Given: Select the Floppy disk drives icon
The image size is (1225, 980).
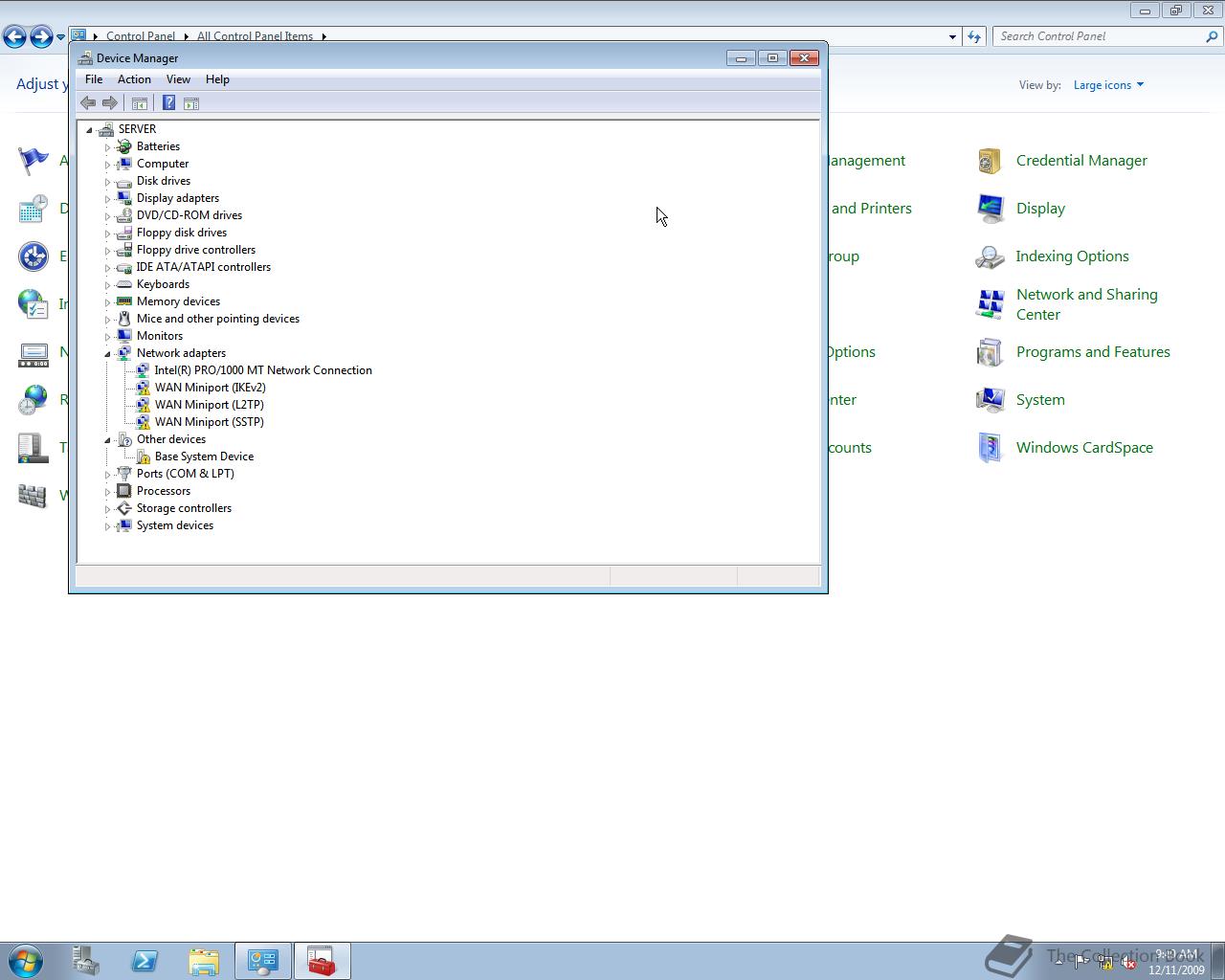Looking at the screenshot, I should tap(123, 233).
